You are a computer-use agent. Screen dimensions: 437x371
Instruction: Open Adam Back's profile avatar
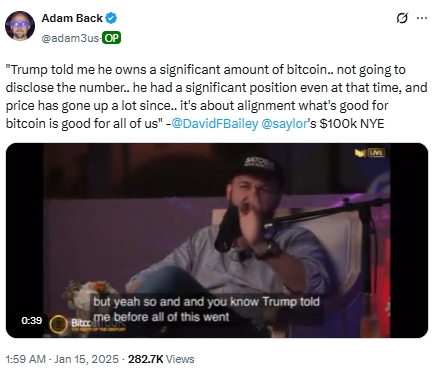point(20,26)
